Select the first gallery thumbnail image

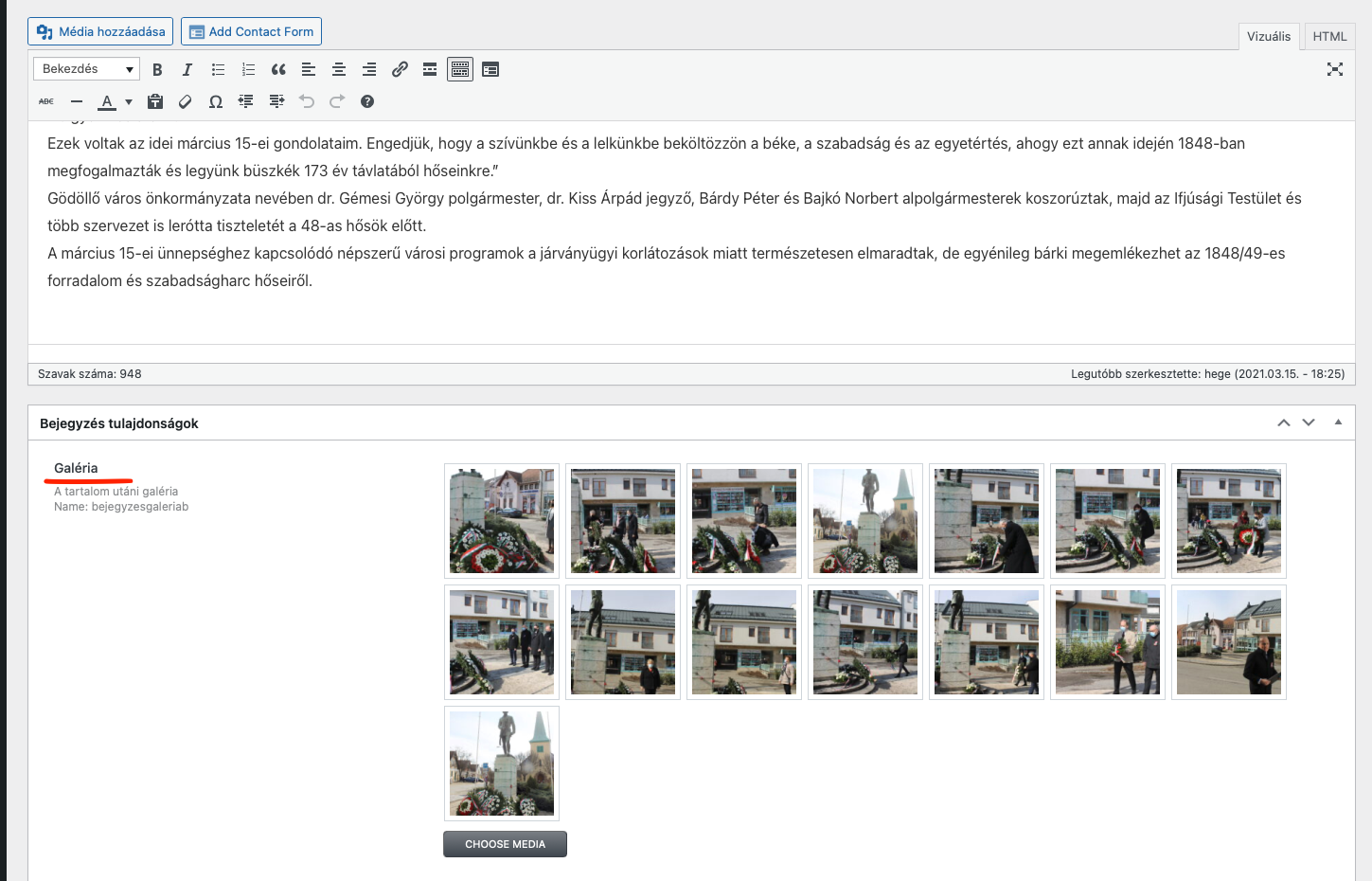click(502, 521)
